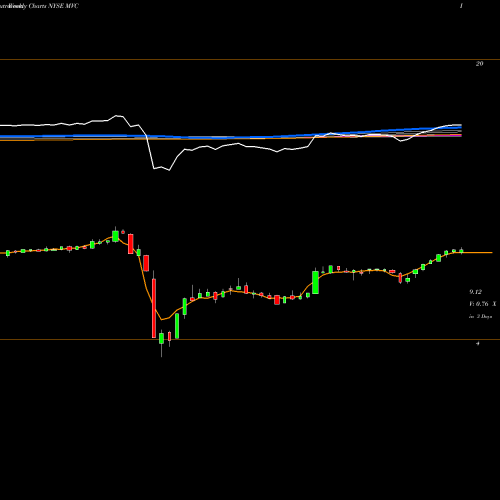Viewport: 500px width, 500px height.
Task: Click the tallest red candlestick in the crash
Action: tap(154, 308)
